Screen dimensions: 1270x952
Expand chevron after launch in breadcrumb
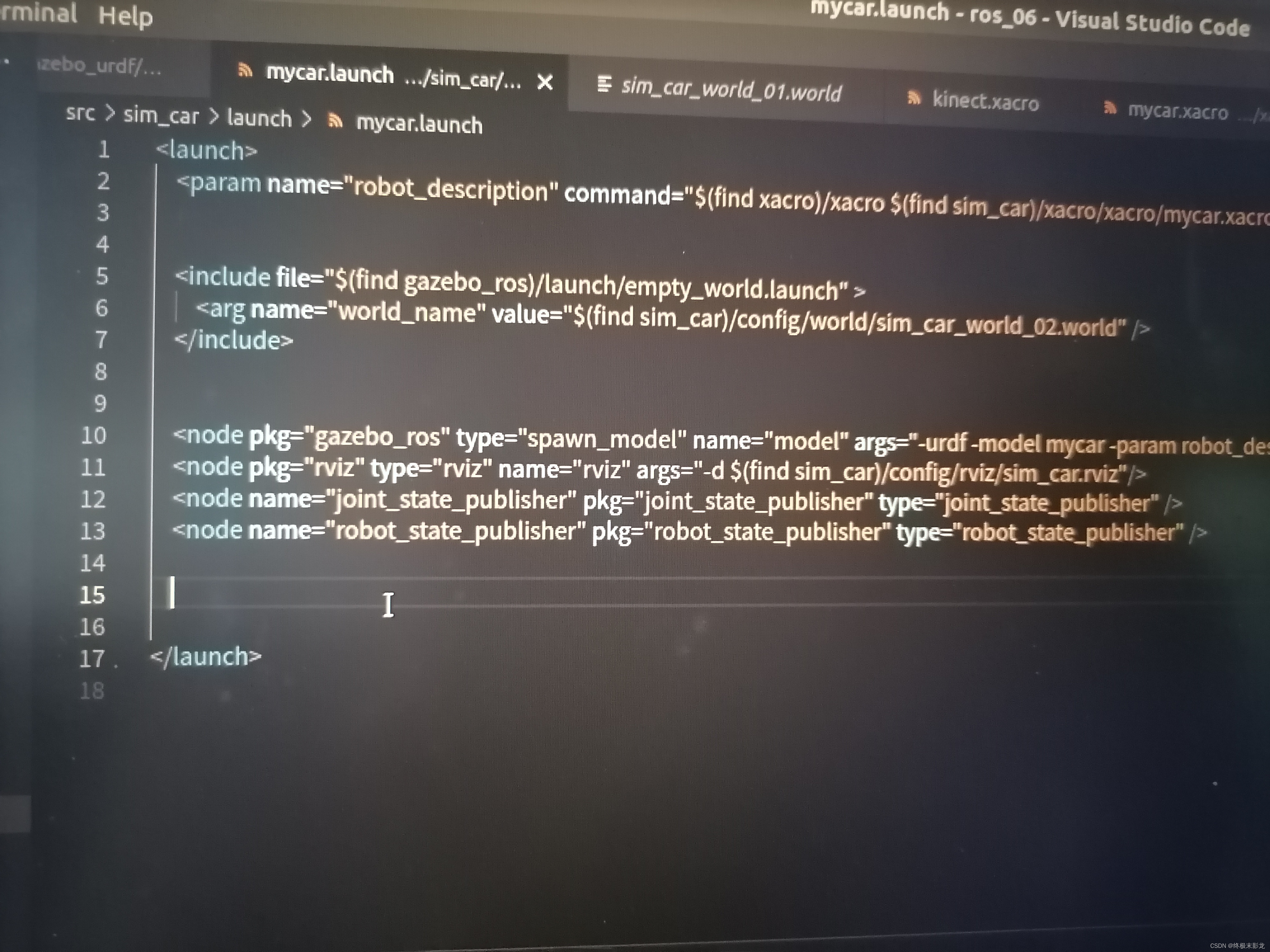(x=307, y=119)
